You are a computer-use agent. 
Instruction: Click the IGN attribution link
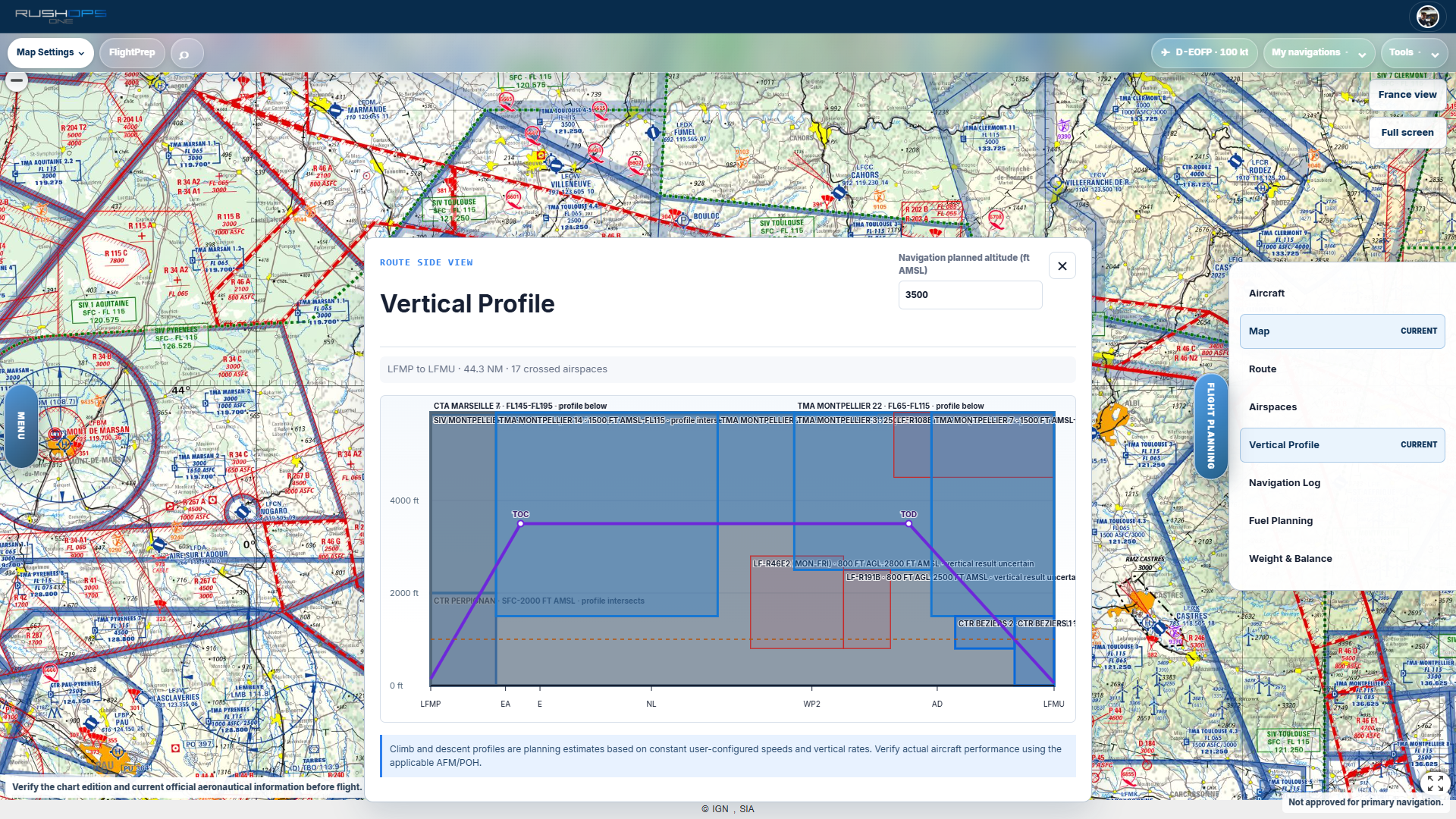tap(720, 809)
